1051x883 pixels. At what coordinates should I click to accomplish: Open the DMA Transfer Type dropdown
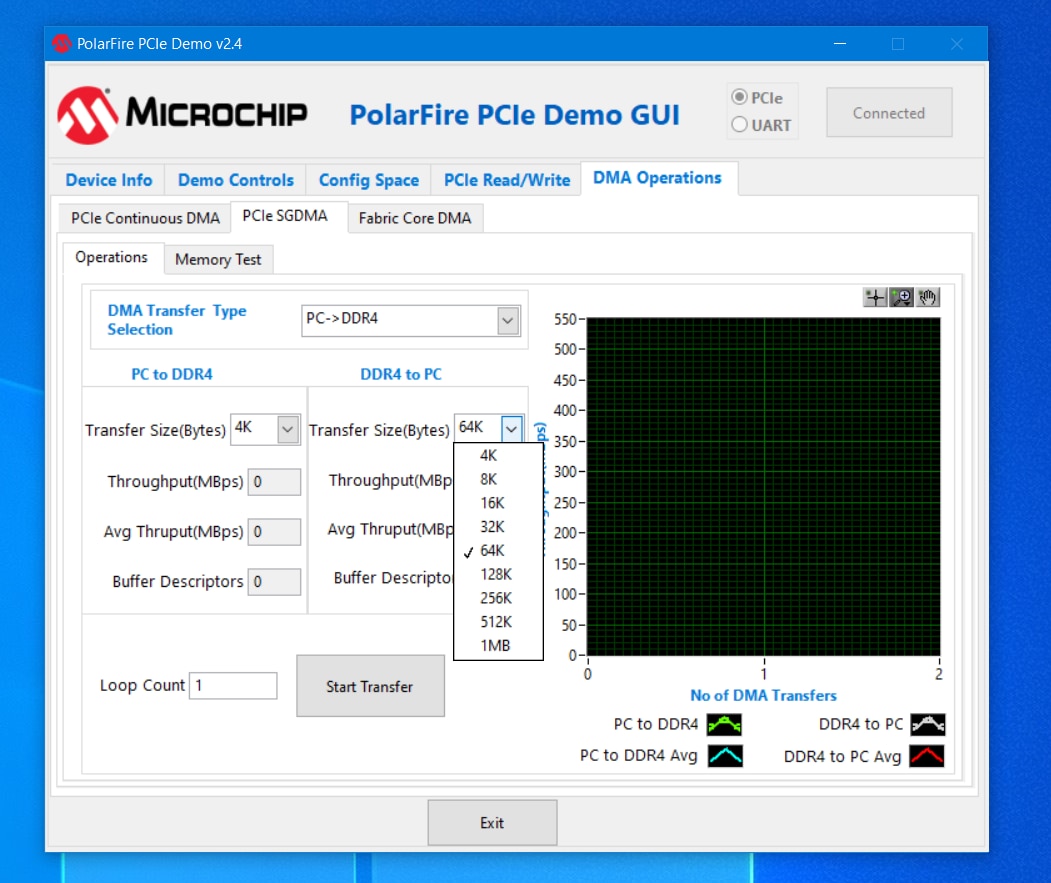click(x=508, y=320)
